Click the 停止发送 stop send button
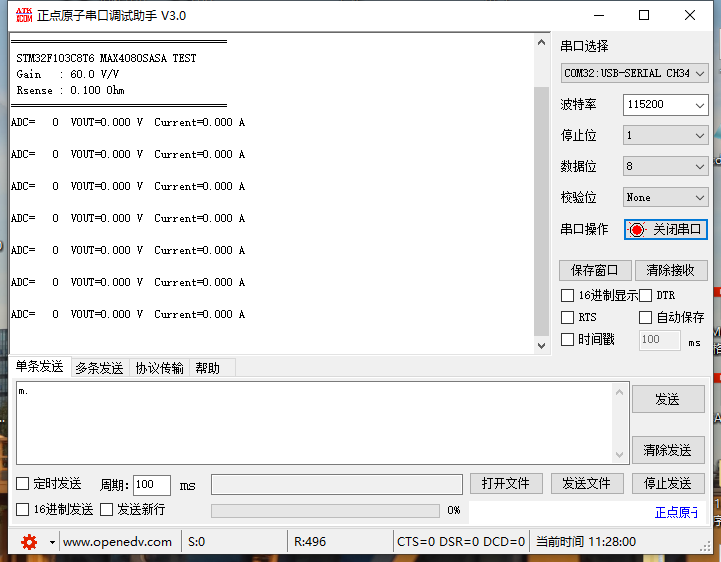This screenshot has width=721, height=562. 668,483
